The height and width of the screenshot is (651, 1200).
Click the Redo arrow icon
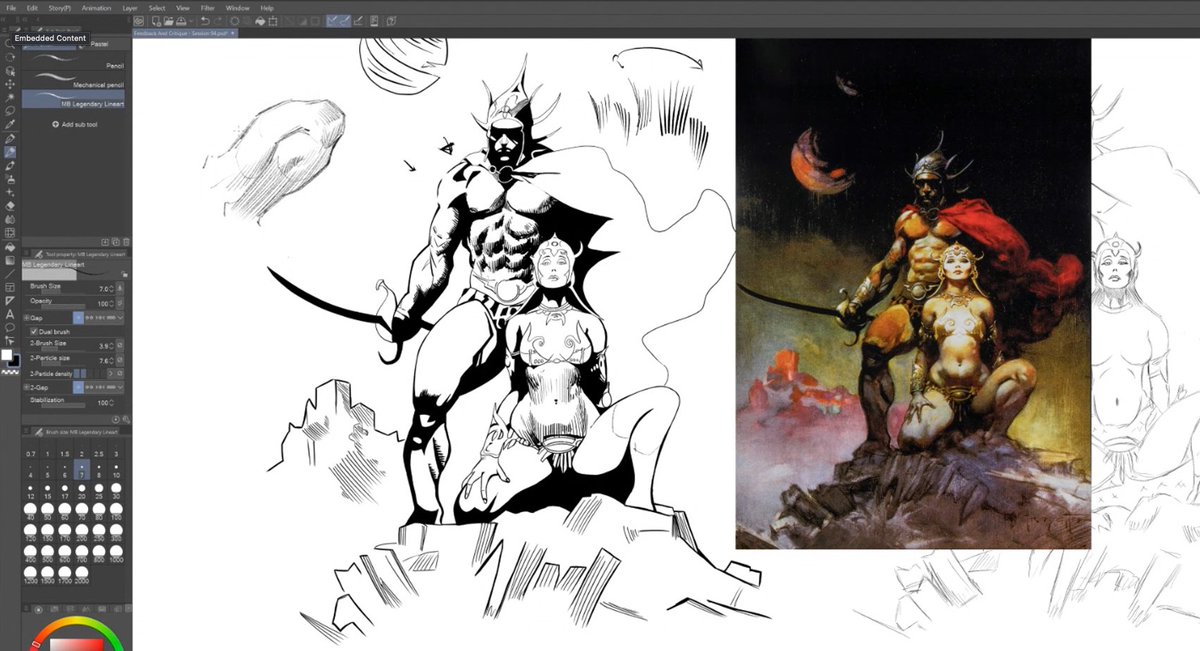218,21
